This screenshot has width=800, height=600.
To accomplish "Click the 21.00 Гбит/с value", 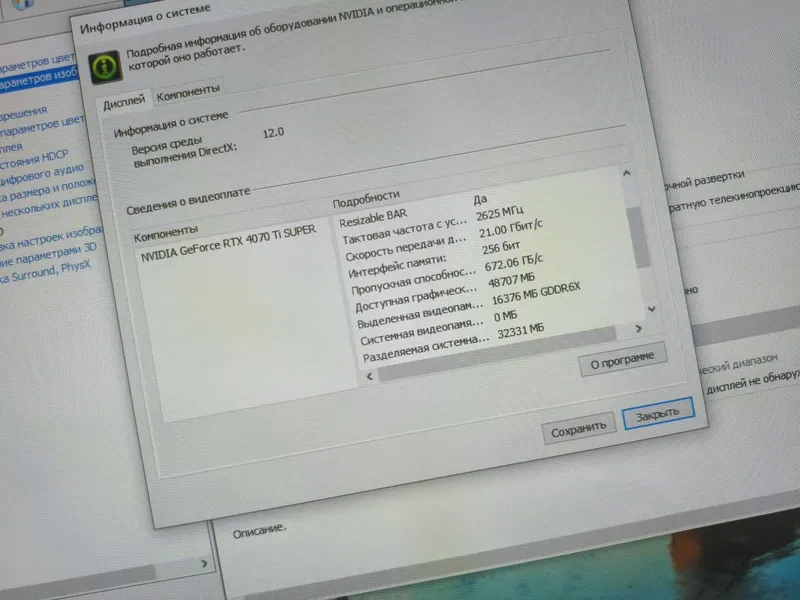I will [x=511, y=229].
